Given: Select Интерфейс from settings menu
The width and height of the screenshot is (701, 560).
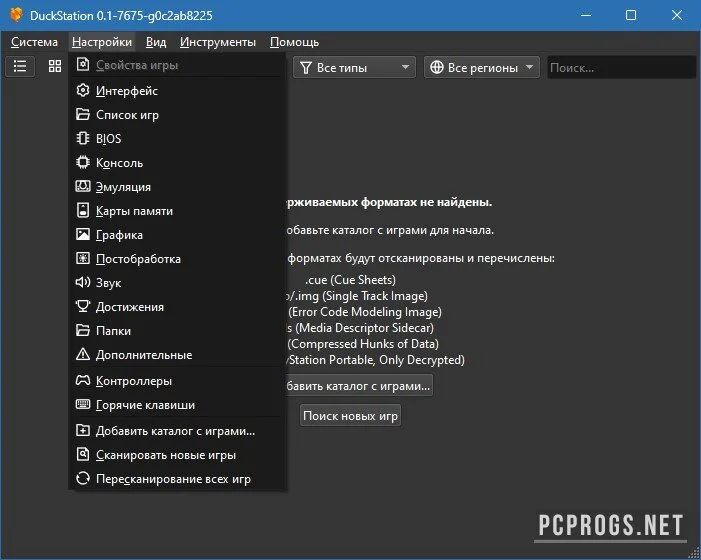Looking at the screenshot, I should [x=178, y=91].
